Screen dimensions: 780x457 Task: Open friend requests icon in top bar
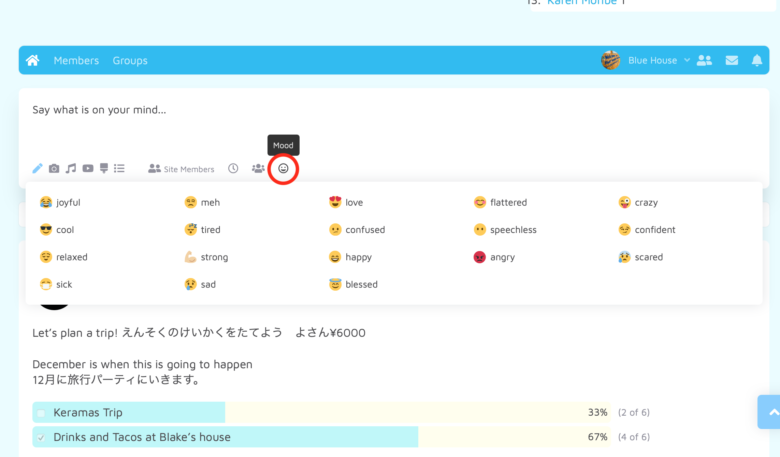pyautogui.click(x=704, y=61)
